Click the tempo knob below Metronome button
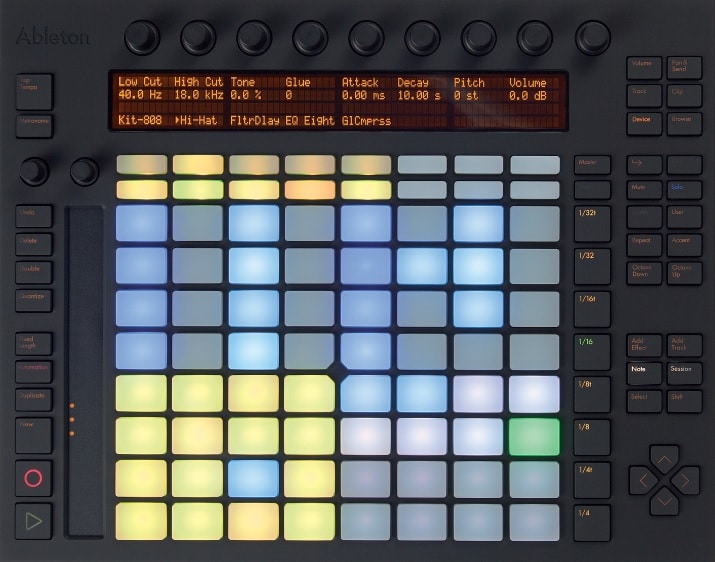715x562 pixels. click(x=34, y=171)
